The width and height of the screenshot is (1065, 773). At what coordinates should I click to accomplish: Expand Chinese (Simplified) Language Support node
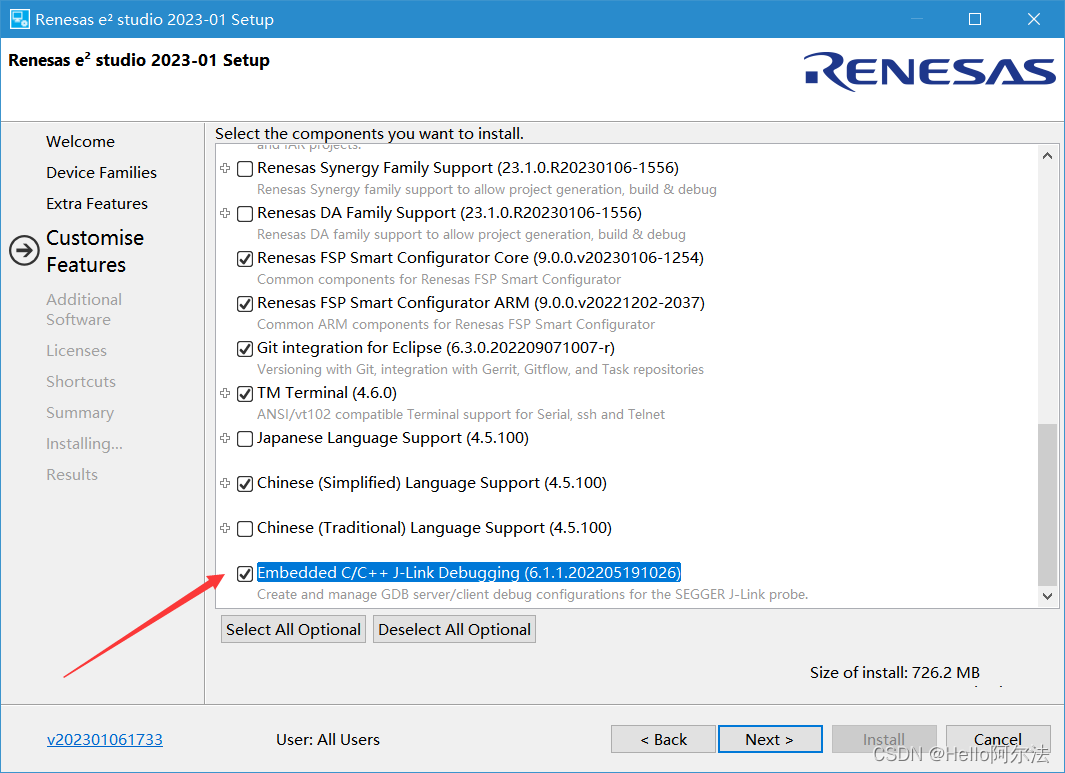[225, 483]
